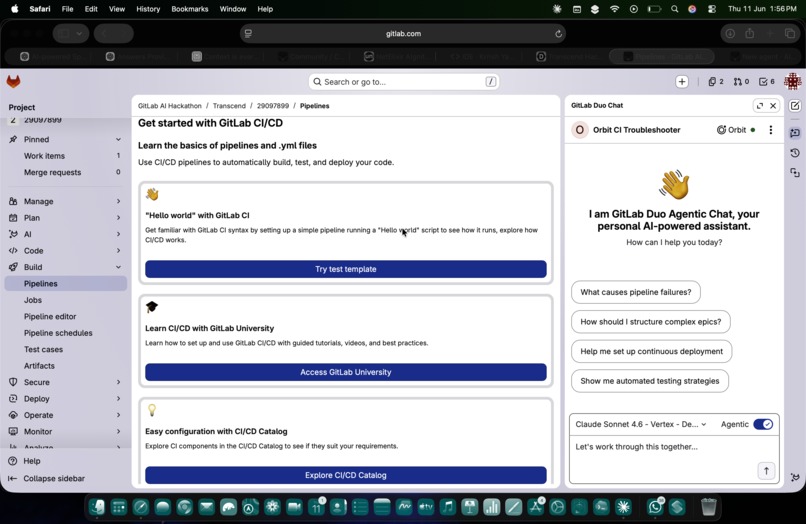Expand the Monitor section
806x524 pixels.
(66, 431)
